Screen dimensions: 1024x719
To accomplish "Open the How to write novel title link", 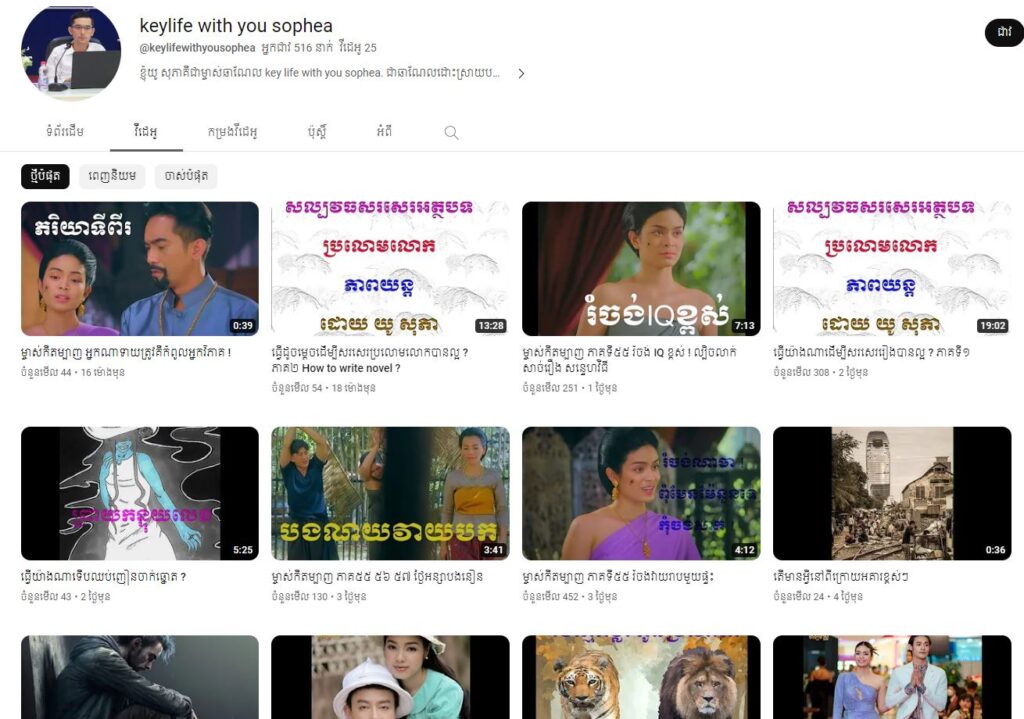I will (x=370, y=360).
